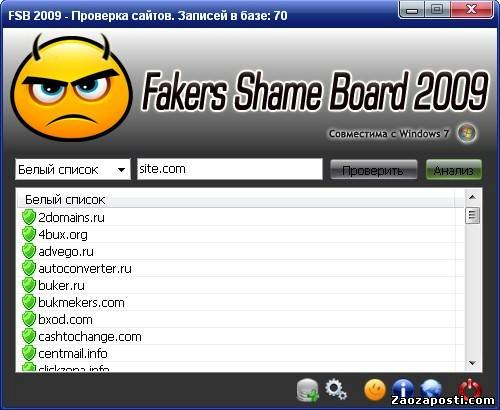Viewport: 500px width, 410px height.
Task: Minimize the FSB 2009 window
Action: pyautogui.click(x=412, y=10)
